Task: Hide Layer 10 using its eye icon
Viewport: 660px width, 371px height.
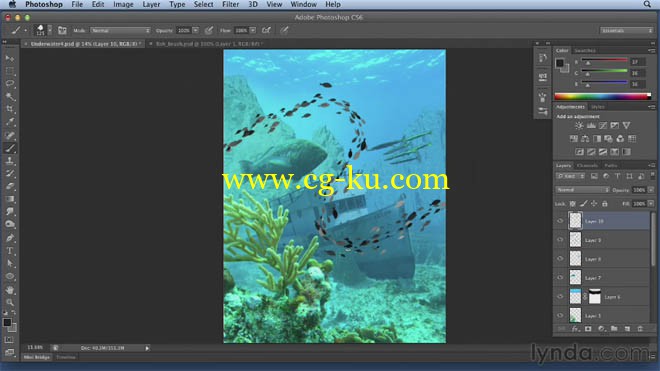Action: 560,221
